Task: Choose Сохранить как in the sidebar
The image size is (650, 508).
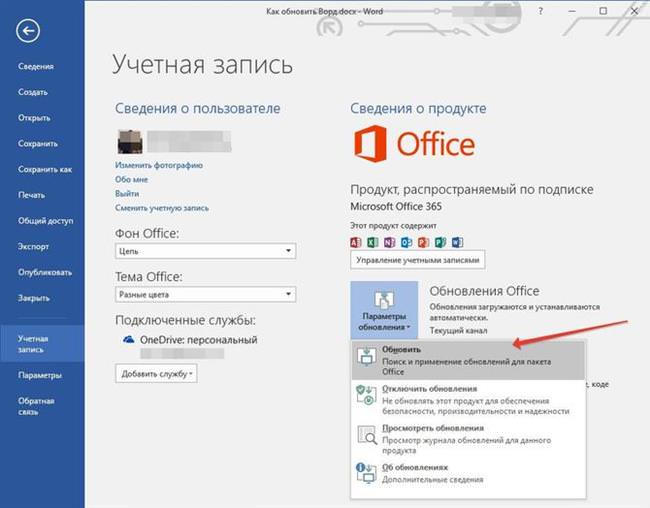Action: click(45, 169)
